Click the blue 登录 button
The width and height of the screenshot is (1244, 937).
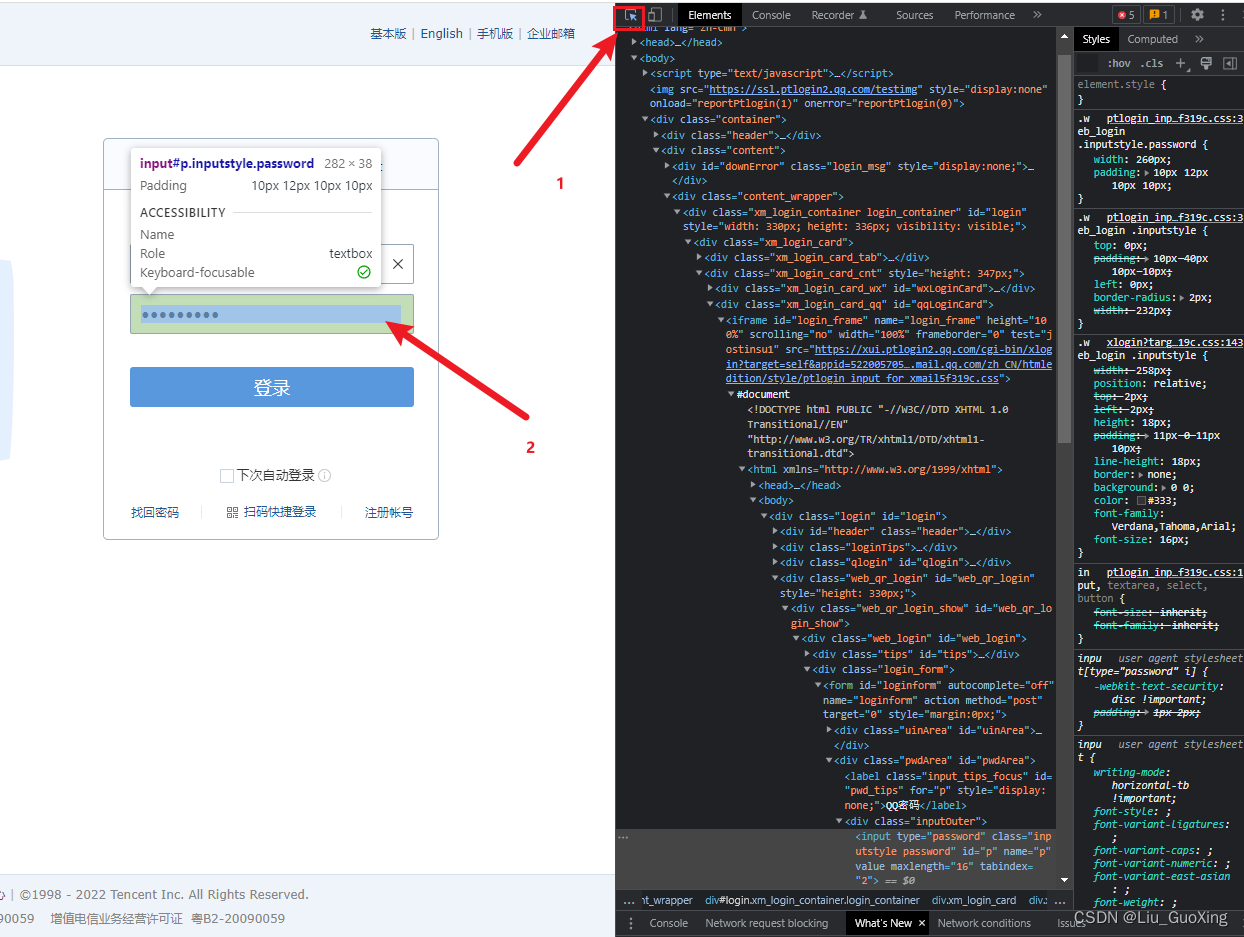[x=272, y=387]
